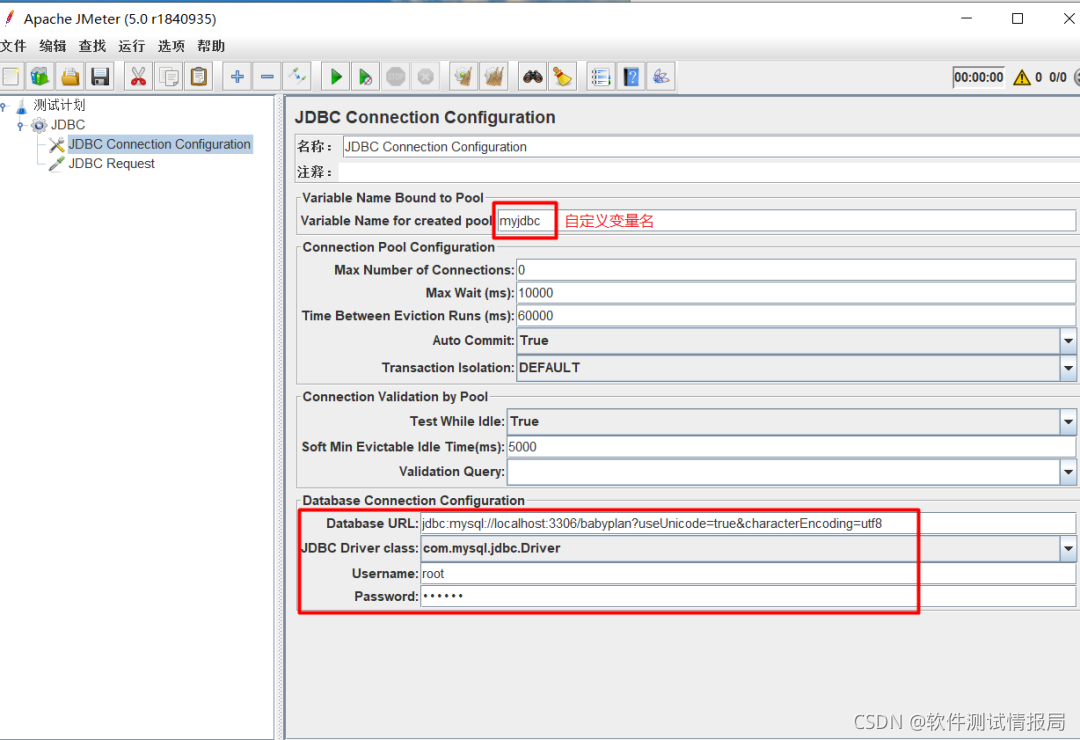Click the Paste clipboard icon
Screen dimensions: 1080x740
[x=199, y=76]
